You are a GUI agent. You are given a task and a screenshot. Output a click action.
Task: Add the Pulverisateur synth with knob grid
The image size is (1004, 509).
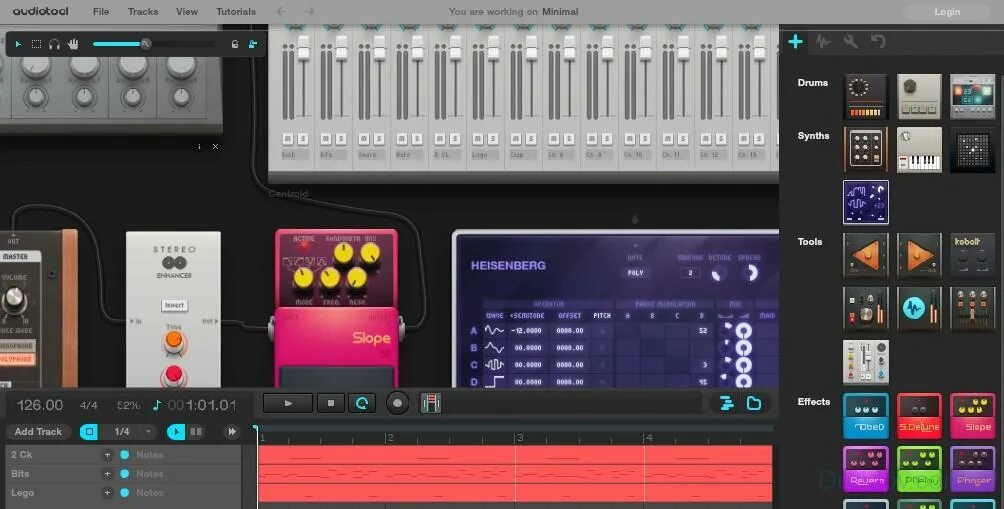tap(866, 150)
